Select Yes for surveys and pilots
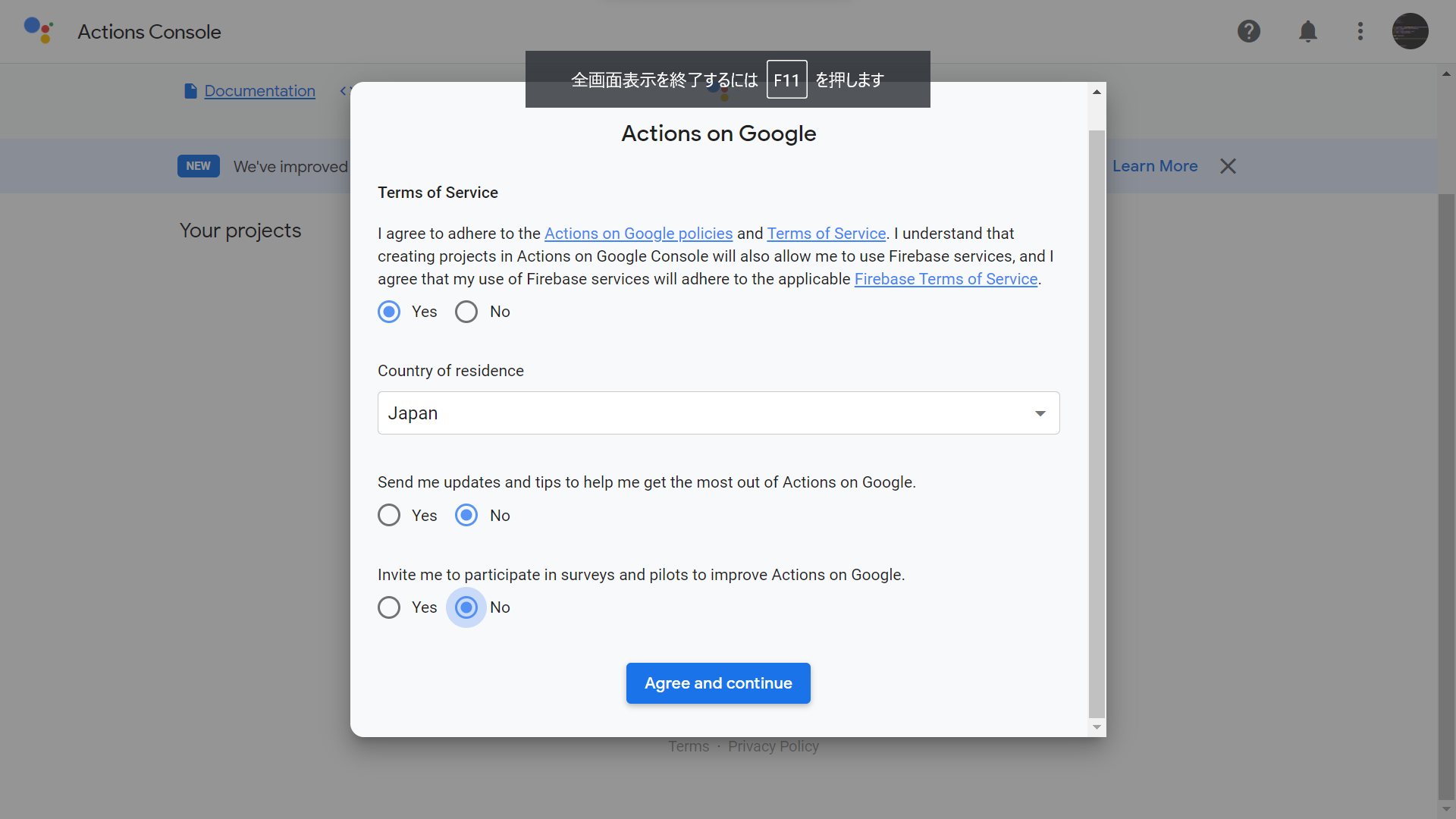 click(389, 607)
